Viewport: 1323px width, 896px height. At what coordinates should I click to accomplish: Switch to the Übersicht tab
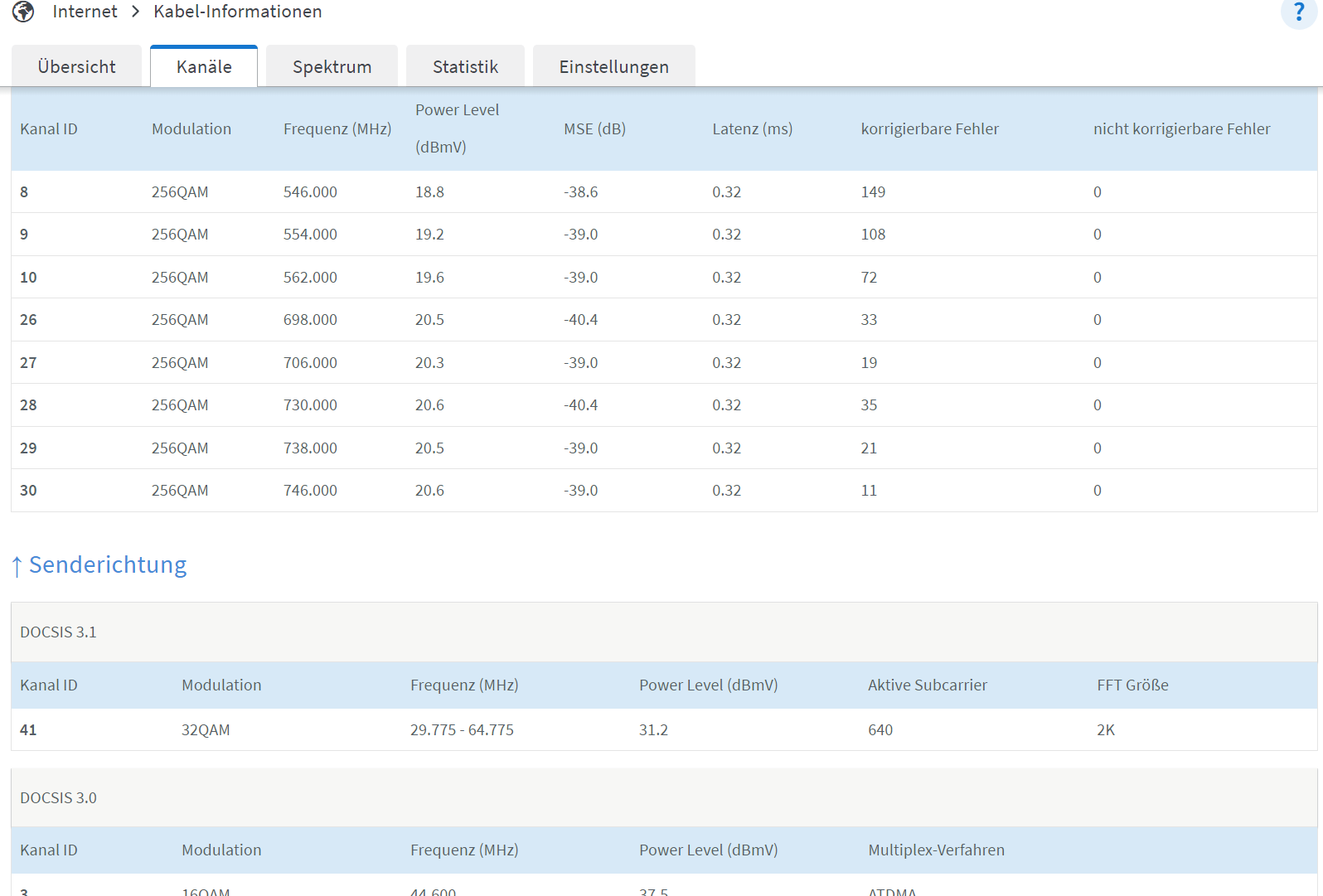(x=76, y=66)
